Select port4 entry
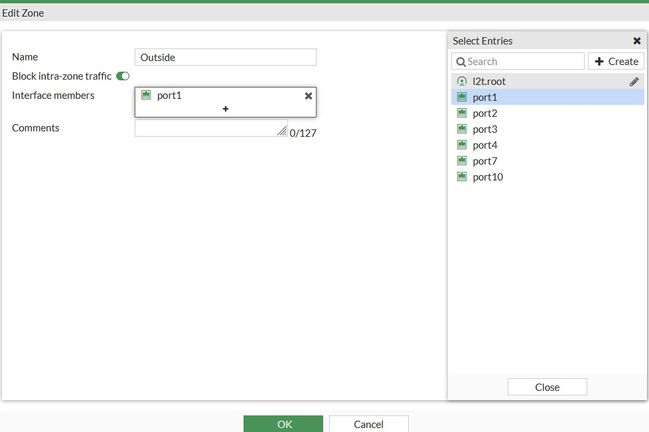Viewport: 649px width, 432px height. (547, 145)
